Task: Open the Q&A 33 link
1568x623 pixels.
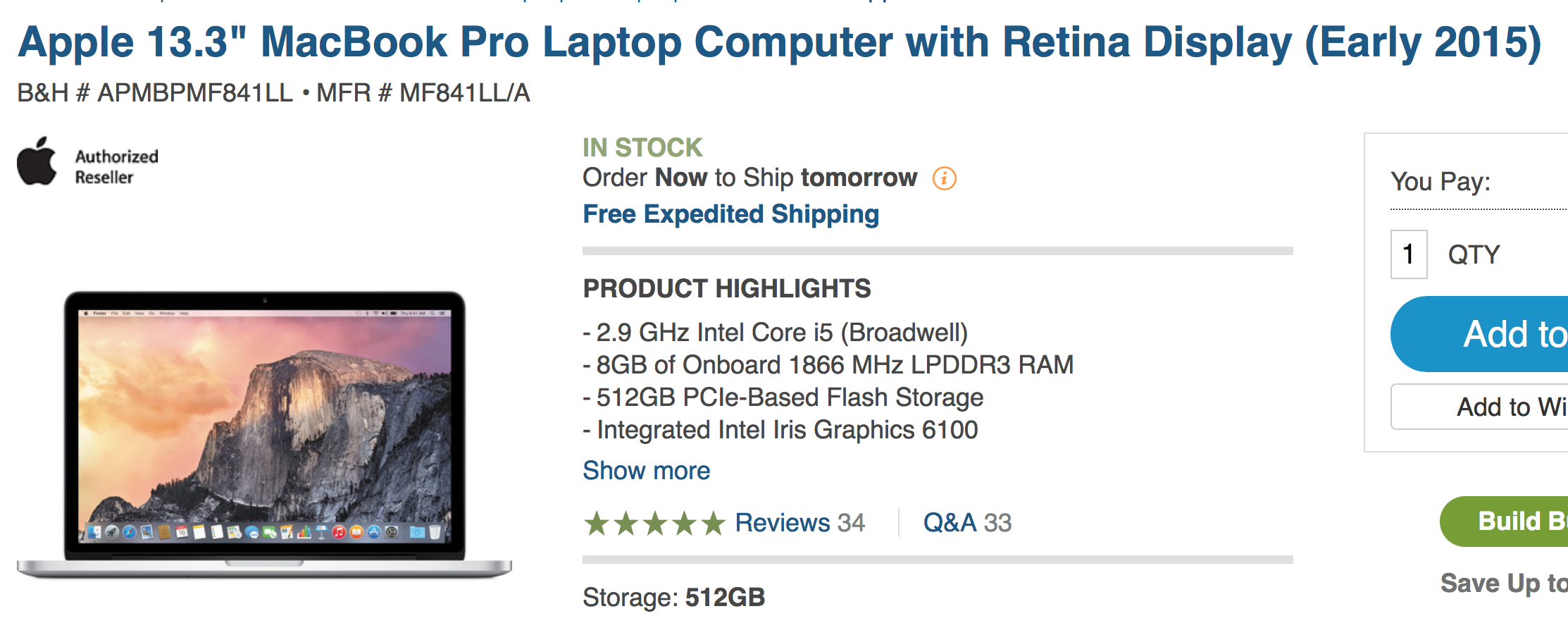Action: click(966, 523)
